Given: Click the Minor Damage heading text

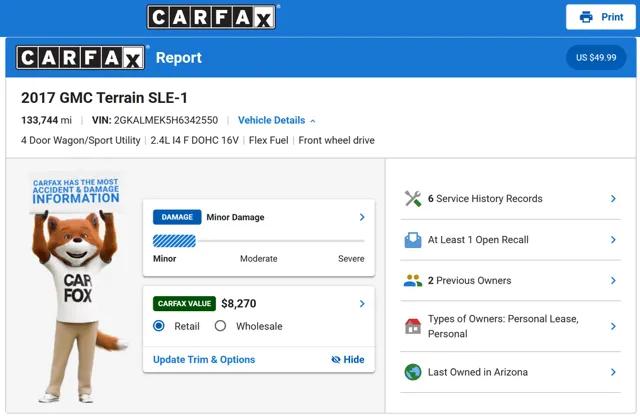Looking at the screenshot, I should pos(236,217).
